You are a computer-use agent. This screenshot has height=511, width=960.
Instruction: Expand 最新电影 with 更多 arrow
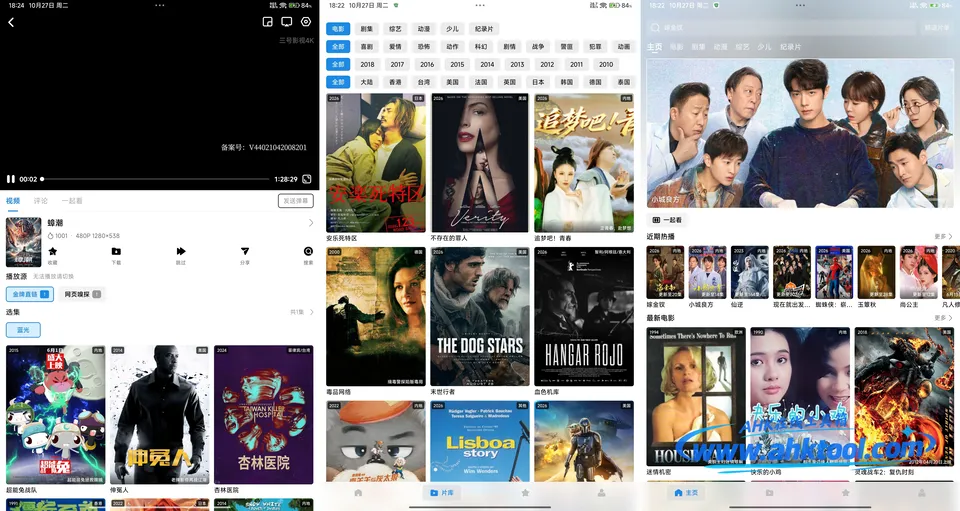tap(943, 318)
